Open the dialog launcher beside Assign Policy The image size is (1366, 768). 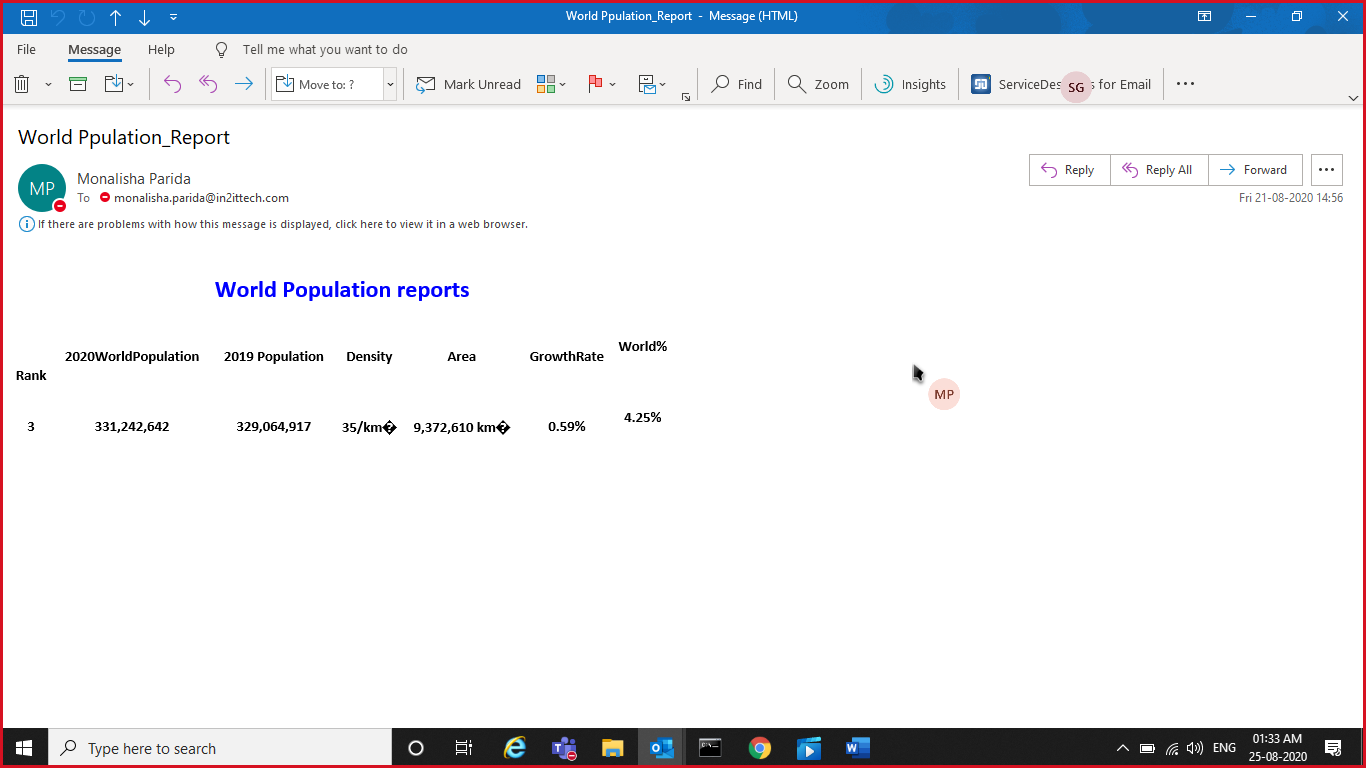(x=686, y=96)
